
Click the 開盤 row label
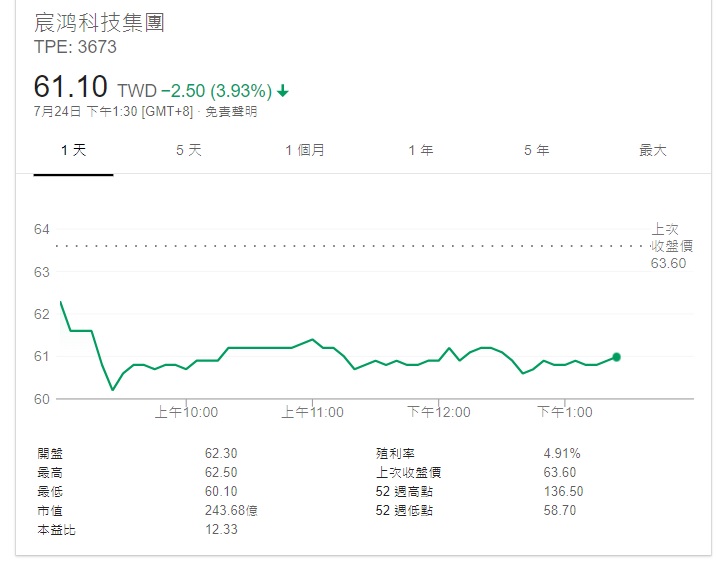click(x=50, y=453)
